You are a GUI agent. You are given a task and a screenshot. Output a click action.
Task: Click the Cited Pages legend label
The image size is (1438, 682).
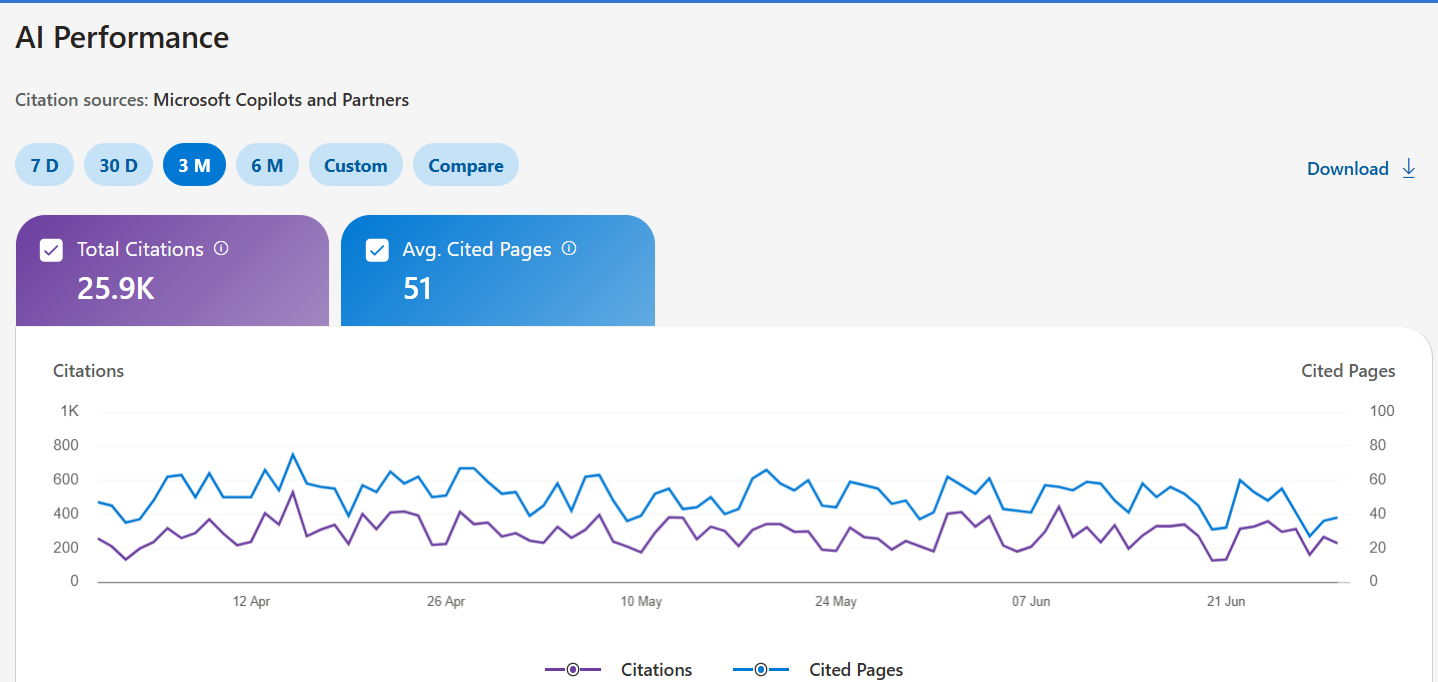[856, 670]
